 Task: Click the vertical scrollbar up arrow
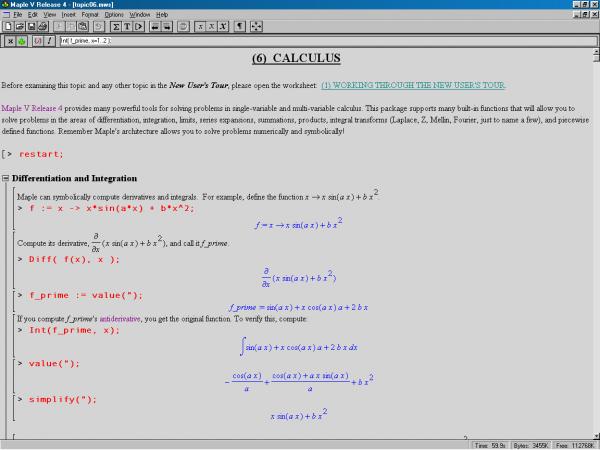596,52
